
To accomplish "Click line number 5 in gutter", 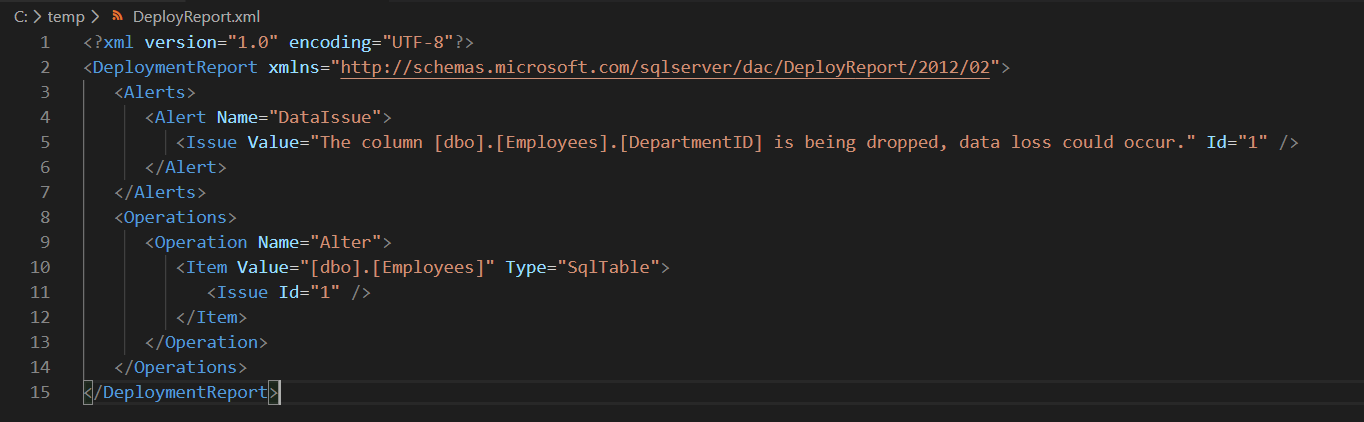I will (44, 142).
